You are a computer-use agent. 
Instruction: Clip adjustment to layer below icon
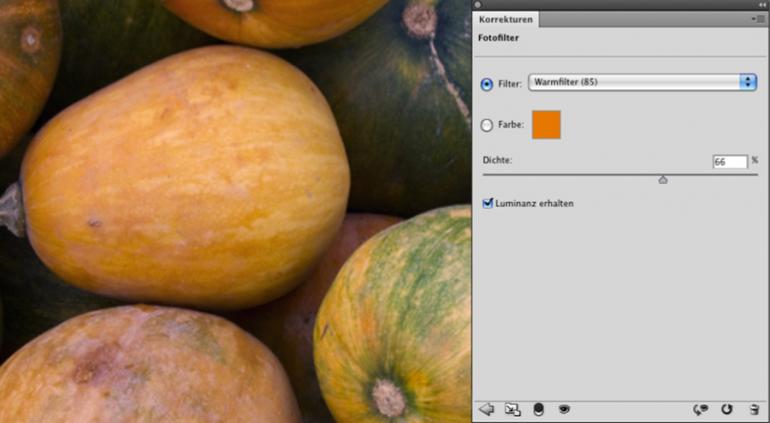pos(539,409)
